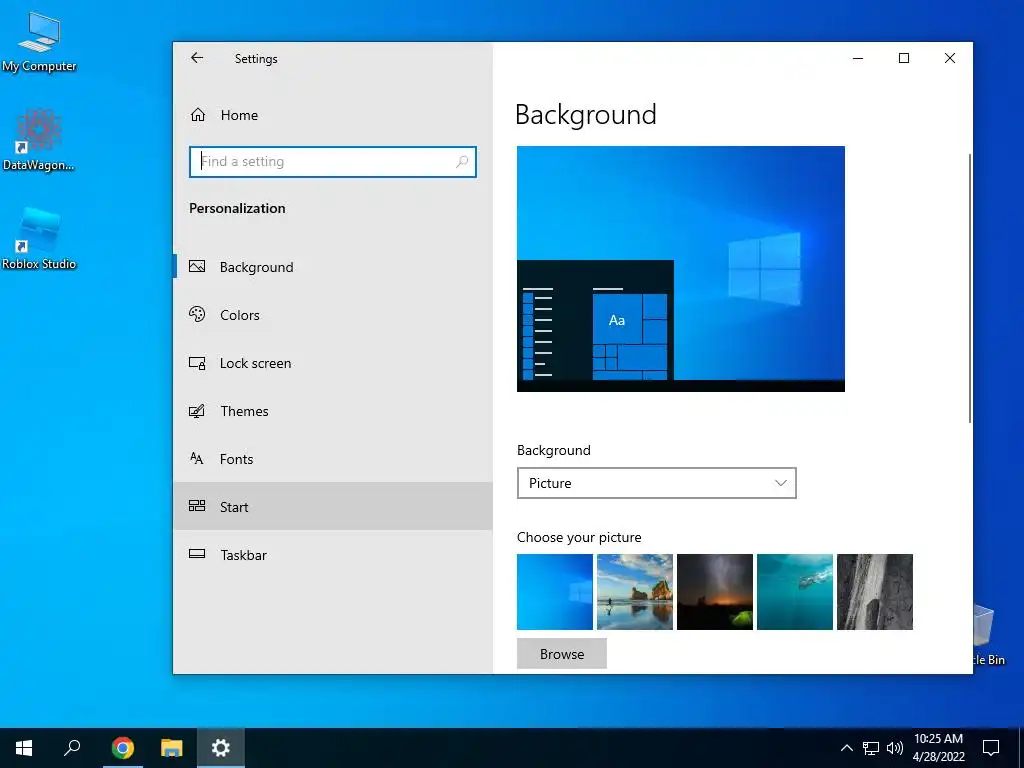
Task: Click the Browse button
Action: (562, 654)
